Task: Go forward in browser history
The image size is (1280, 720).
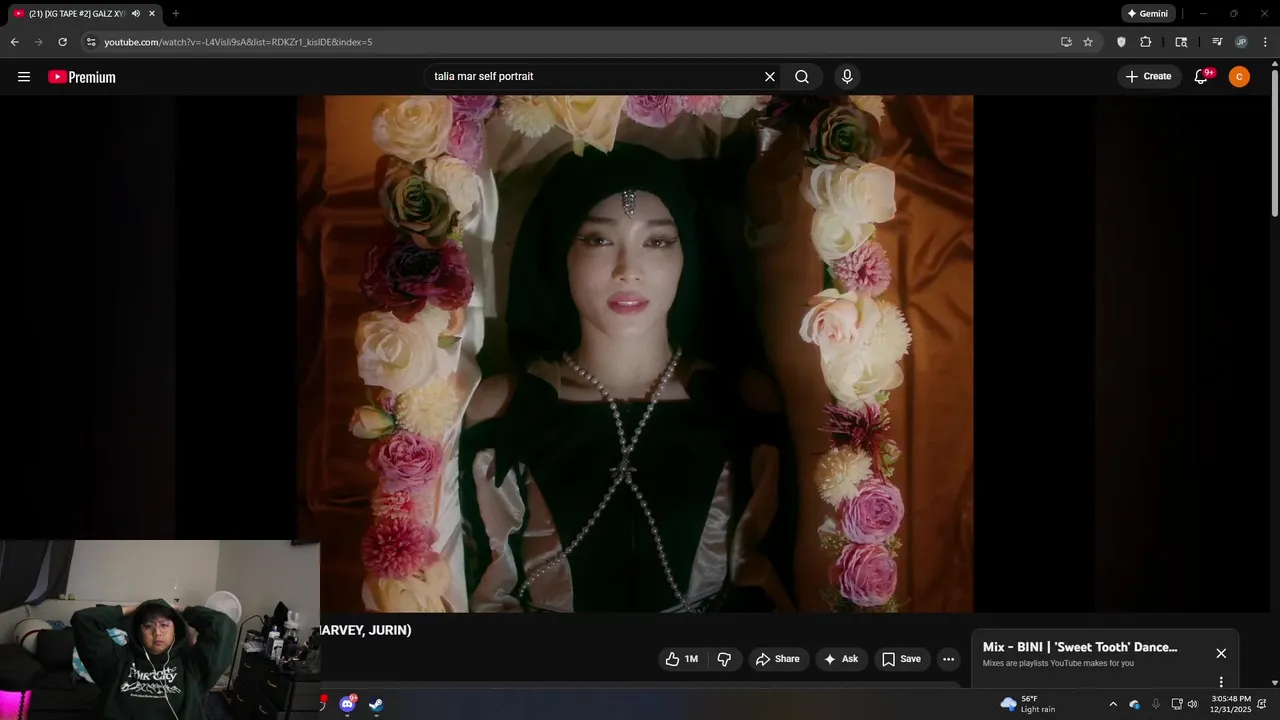Action: point(39,42)
